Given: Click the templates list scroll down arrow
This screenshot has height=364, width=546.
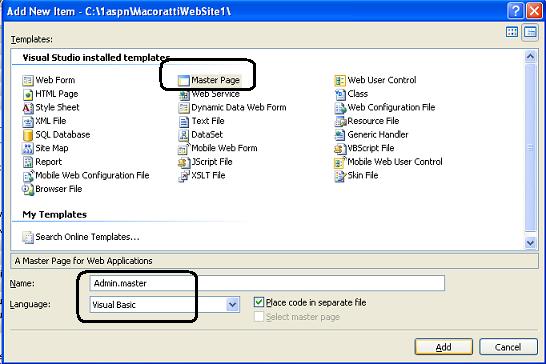Looking at the screenshot, I should 530,243.
